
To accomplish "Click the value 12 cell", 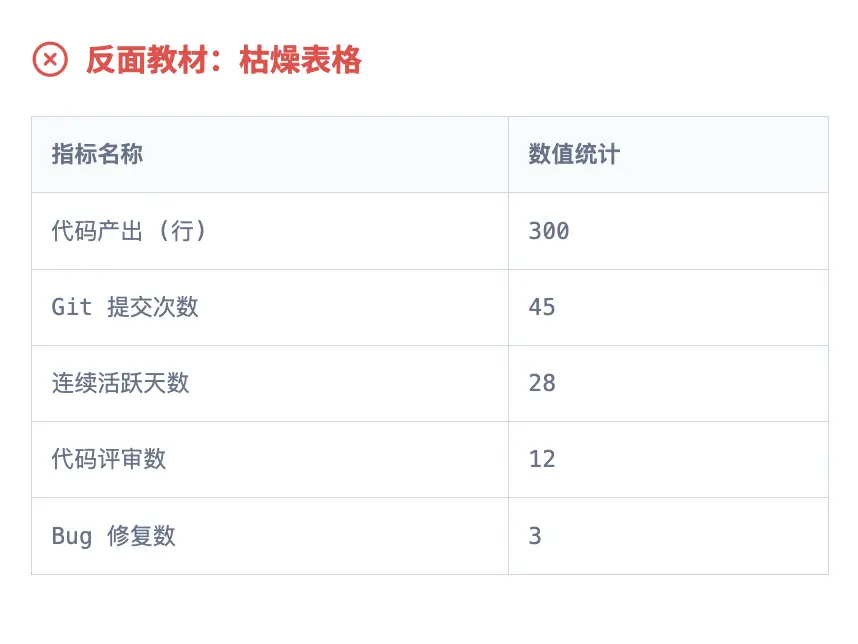I will [542, 459].
